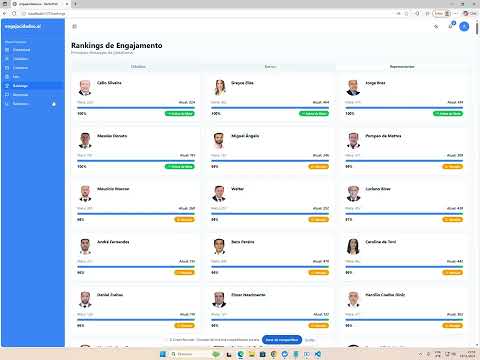This screenshot has height=360, width=480.
Task: Click Walter's portrait photo
Action: 219,193
